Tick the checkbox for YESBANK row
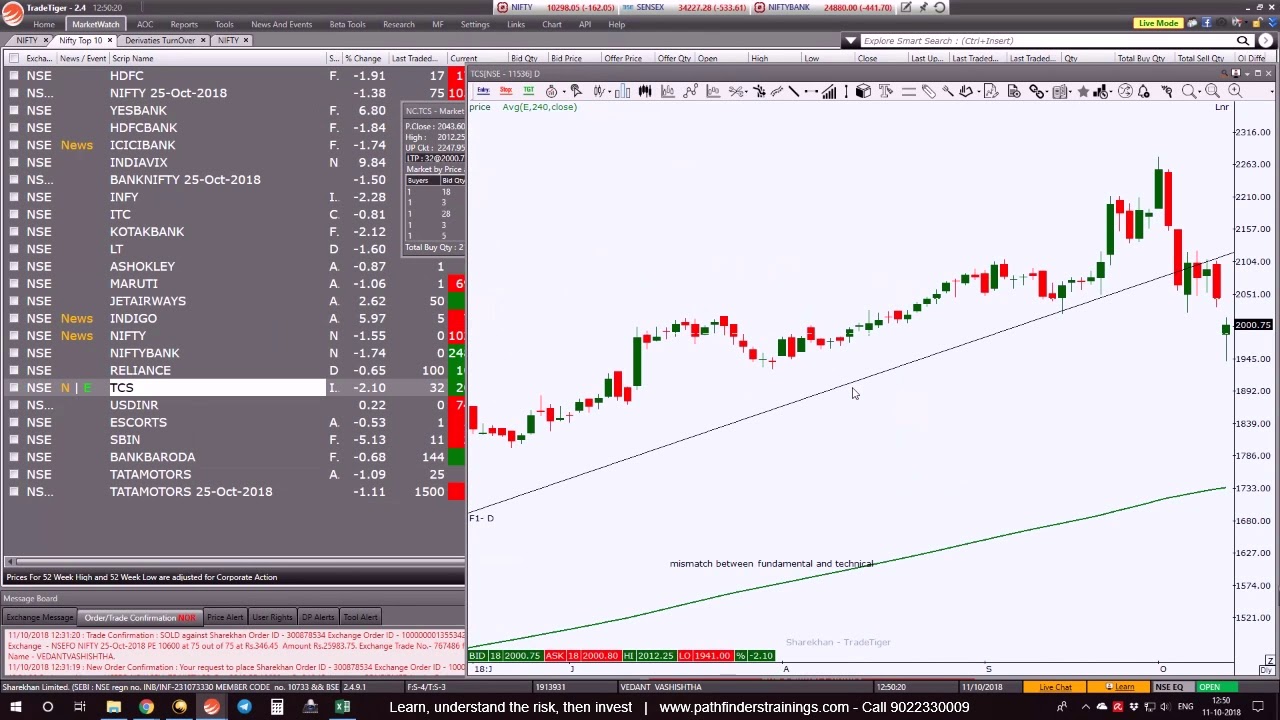The height and width of the screenshot is (720, 1280). coord(14,110)
